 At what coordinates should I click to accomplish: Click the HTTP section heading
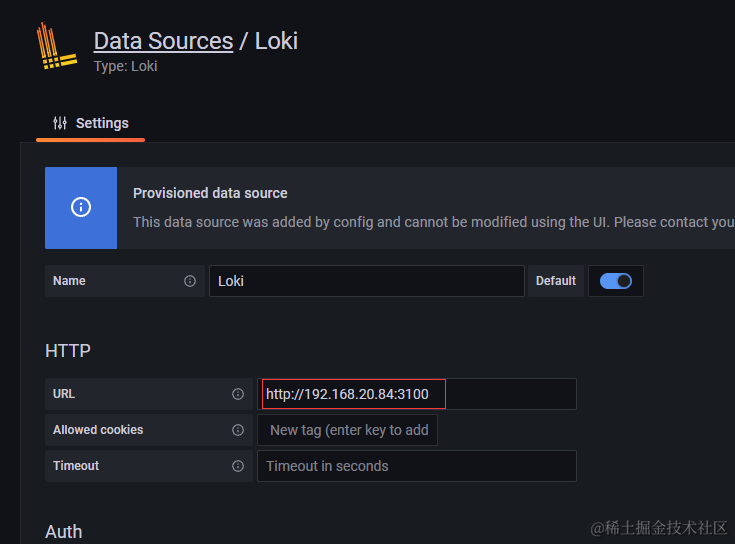(x=68, y=351)
